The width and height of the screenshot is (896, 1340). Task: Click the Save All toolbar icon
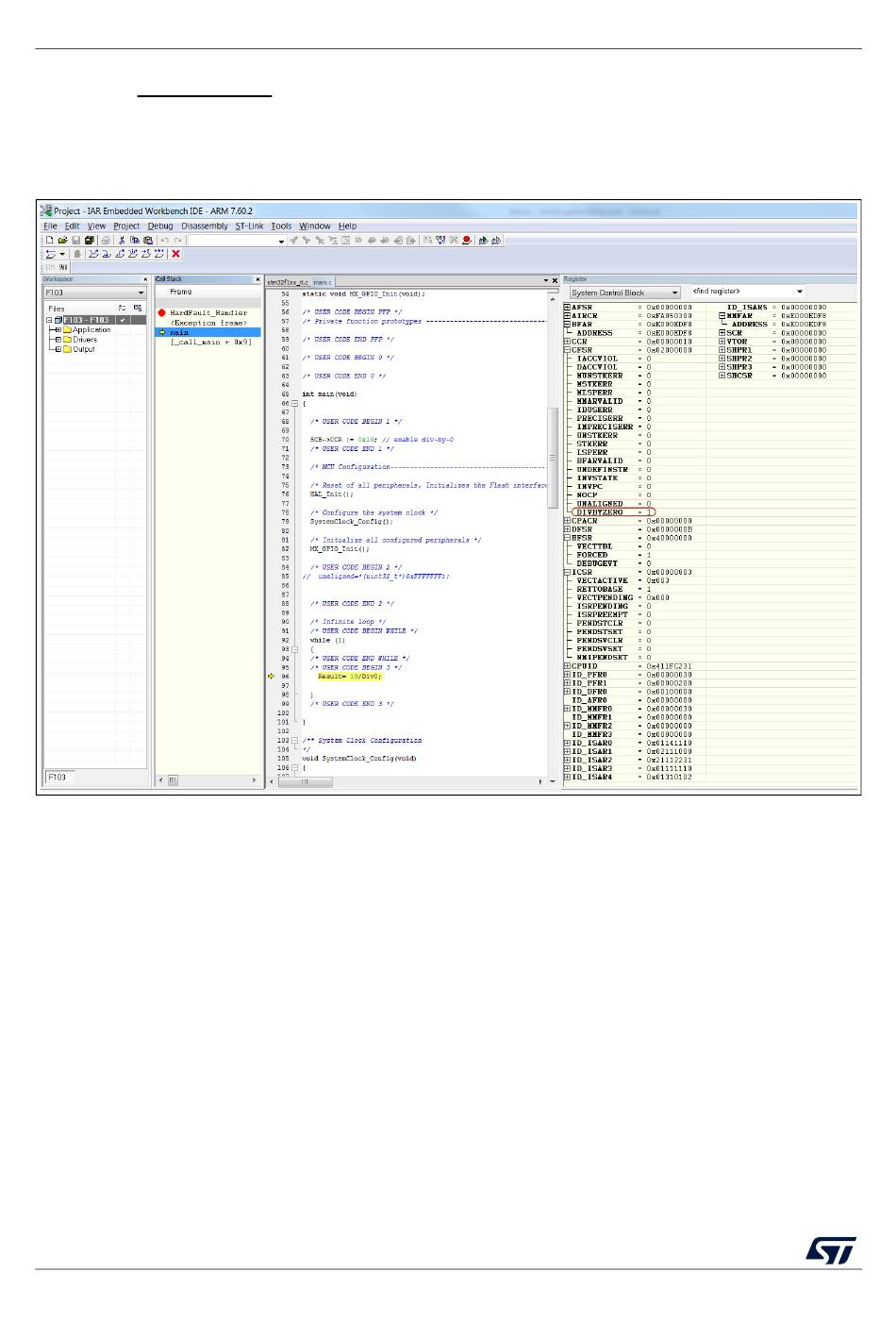pyautogui.click(x=90, y=241)
